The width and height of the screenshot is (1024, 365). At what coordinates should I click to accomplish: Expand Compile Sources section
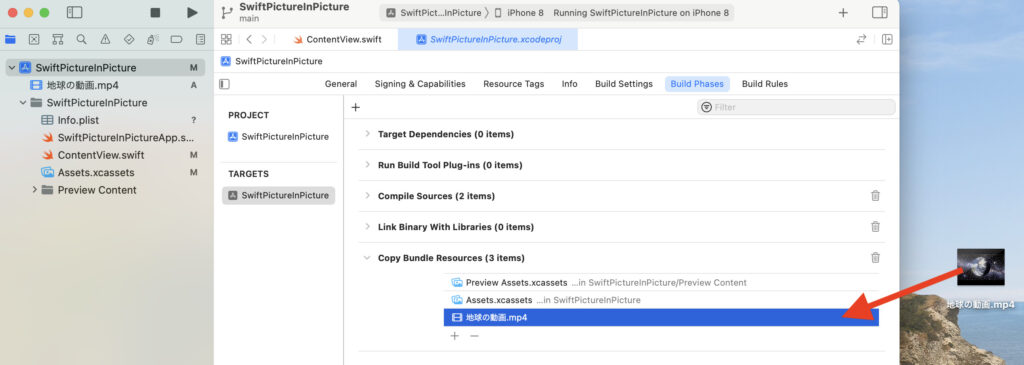coord(367,196)
